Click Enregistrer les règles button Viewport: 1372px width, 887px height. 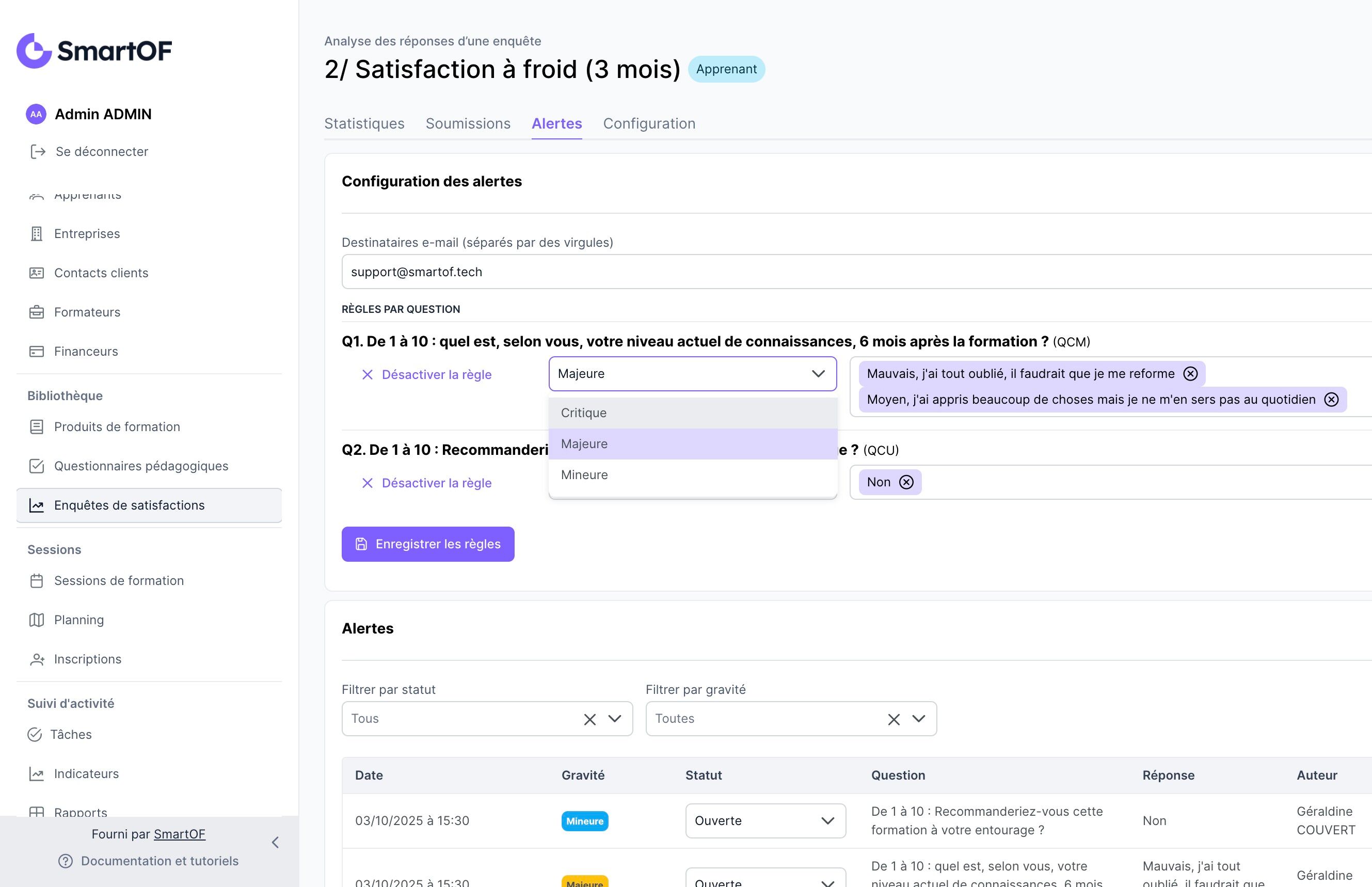point(428,544)
